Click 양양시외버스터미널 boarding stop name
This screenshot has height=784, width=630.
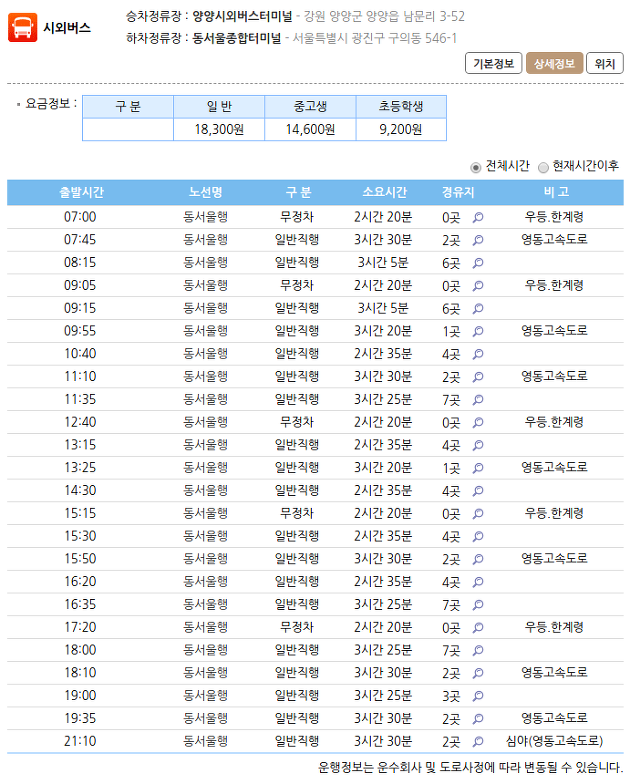(242, 16)
